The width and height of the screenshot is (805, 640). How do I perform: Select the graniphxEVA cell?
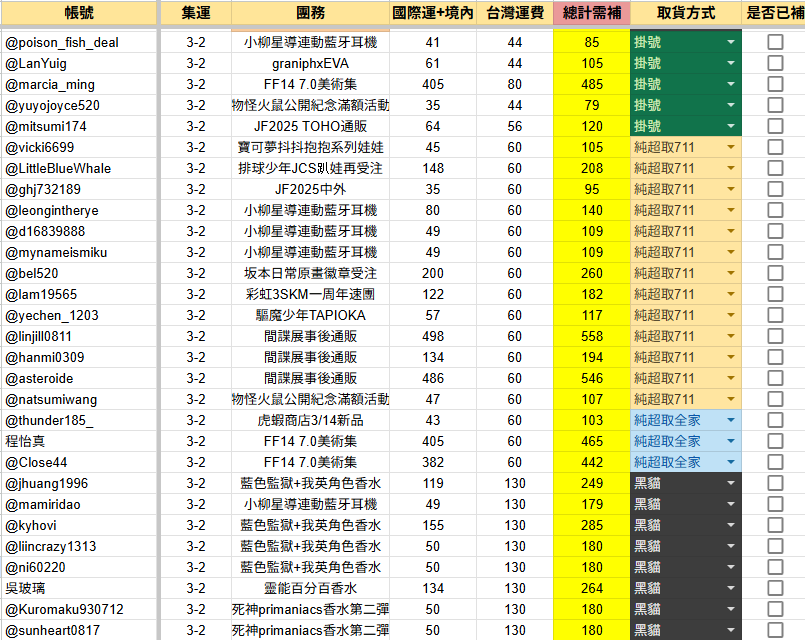coord(310,63)
